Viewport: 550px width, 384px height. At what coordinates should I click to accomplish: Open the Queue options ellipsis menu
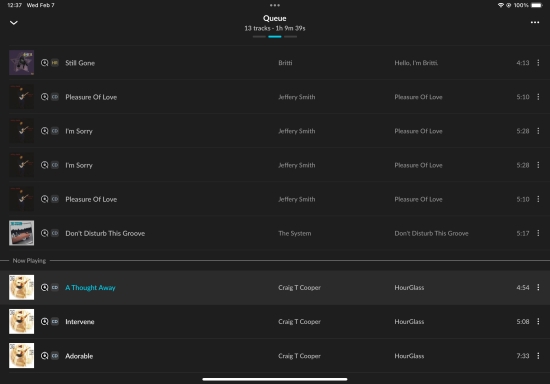pos(535,22)
